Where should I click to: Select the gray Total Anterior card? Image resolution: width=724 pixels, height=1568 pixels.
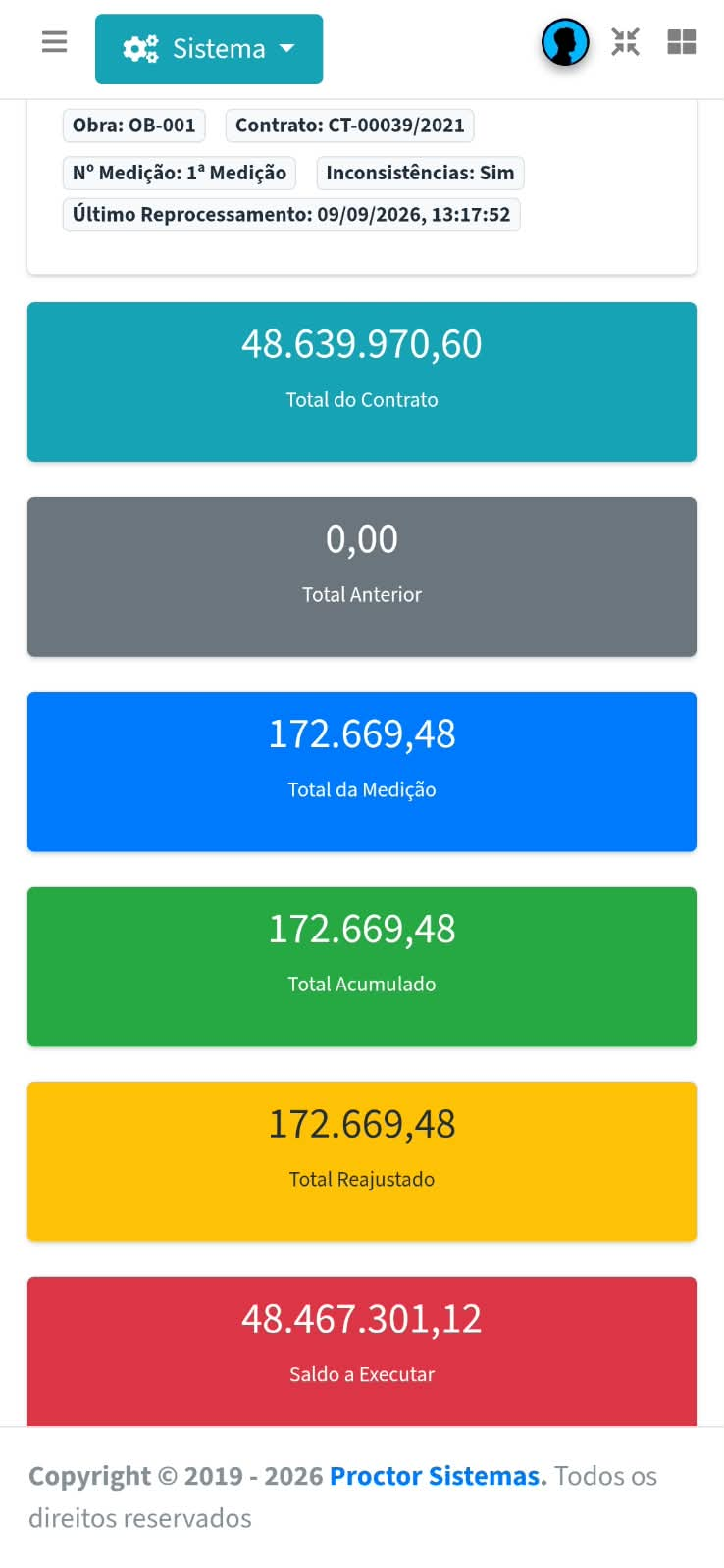point(362,577)
